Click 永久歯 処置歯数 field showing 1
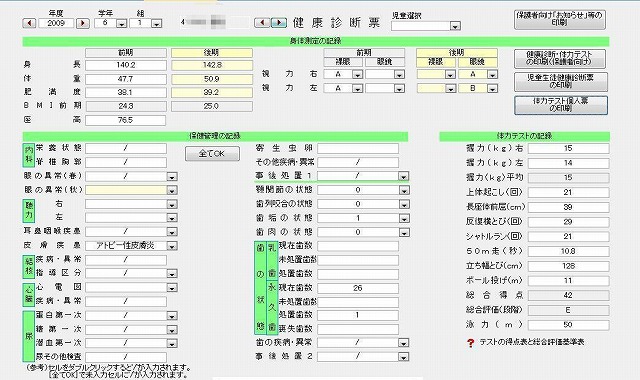The width and height of the screenshot is (640, 380). [x=358, y=316]
